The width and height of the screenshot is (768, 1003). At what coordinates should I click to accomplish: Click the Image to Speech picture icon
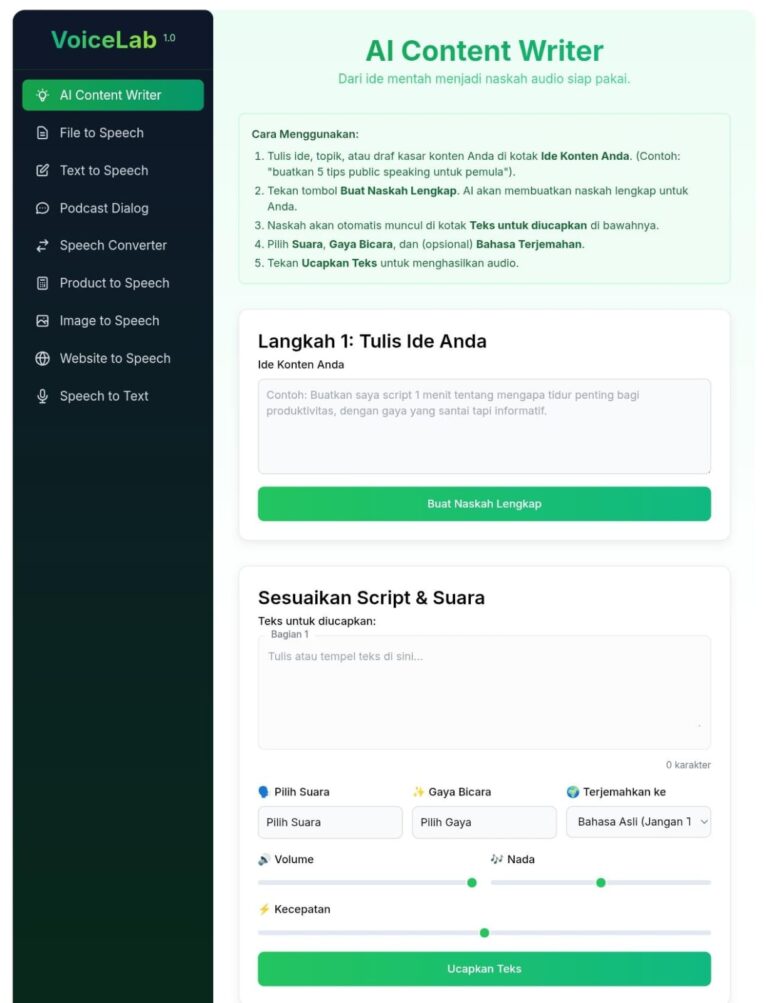click(42, 321)
